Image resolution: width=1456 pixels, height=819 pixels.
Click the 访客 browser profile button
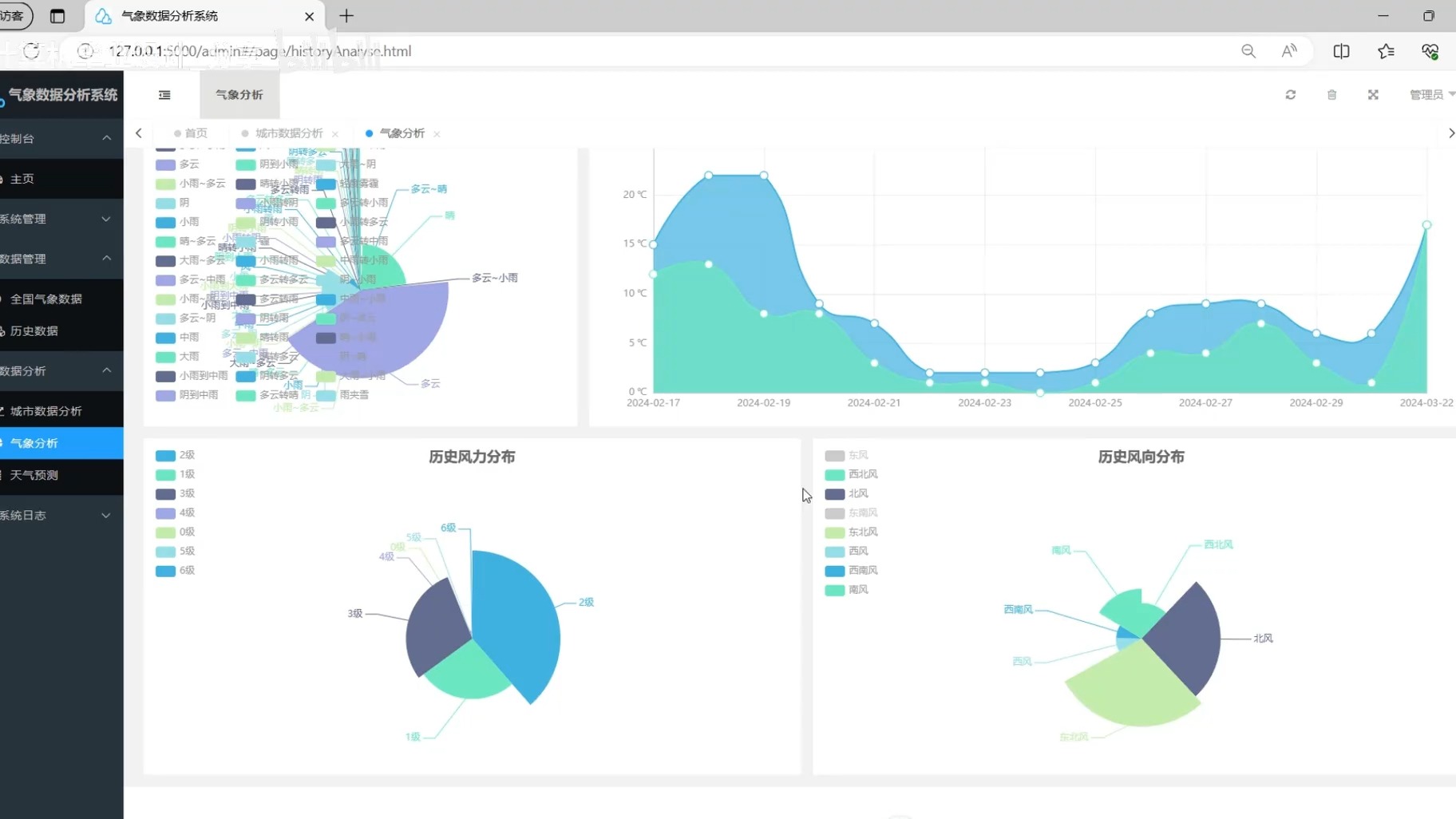pos(14,16)
